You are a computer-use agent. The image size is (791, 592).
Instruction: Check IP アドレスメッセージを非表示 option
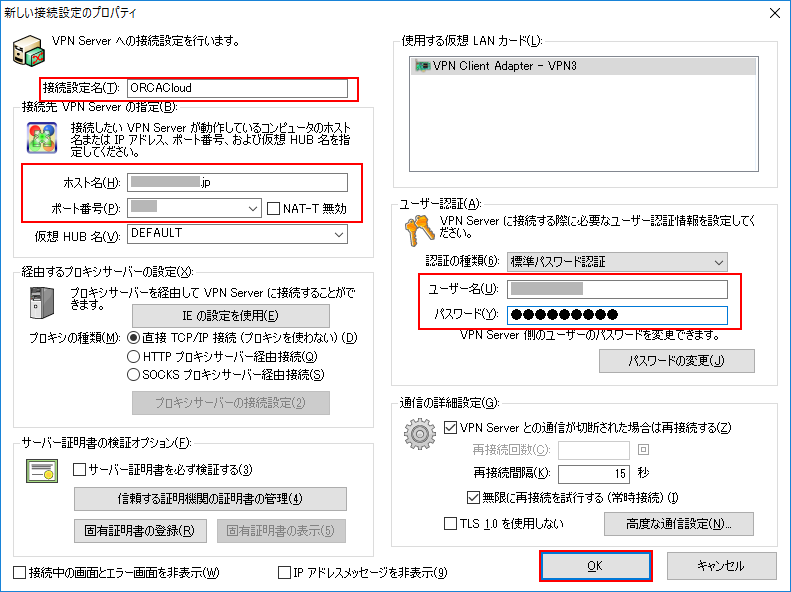click(x=285, y=572)
